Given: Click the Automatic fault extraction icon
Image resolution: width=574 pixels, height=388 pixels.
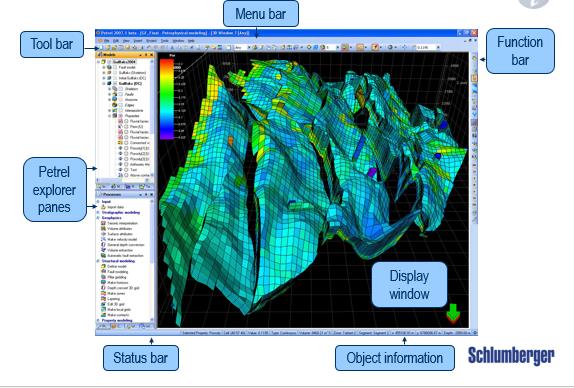Looking at the screenshot, I should click(104, 255).
